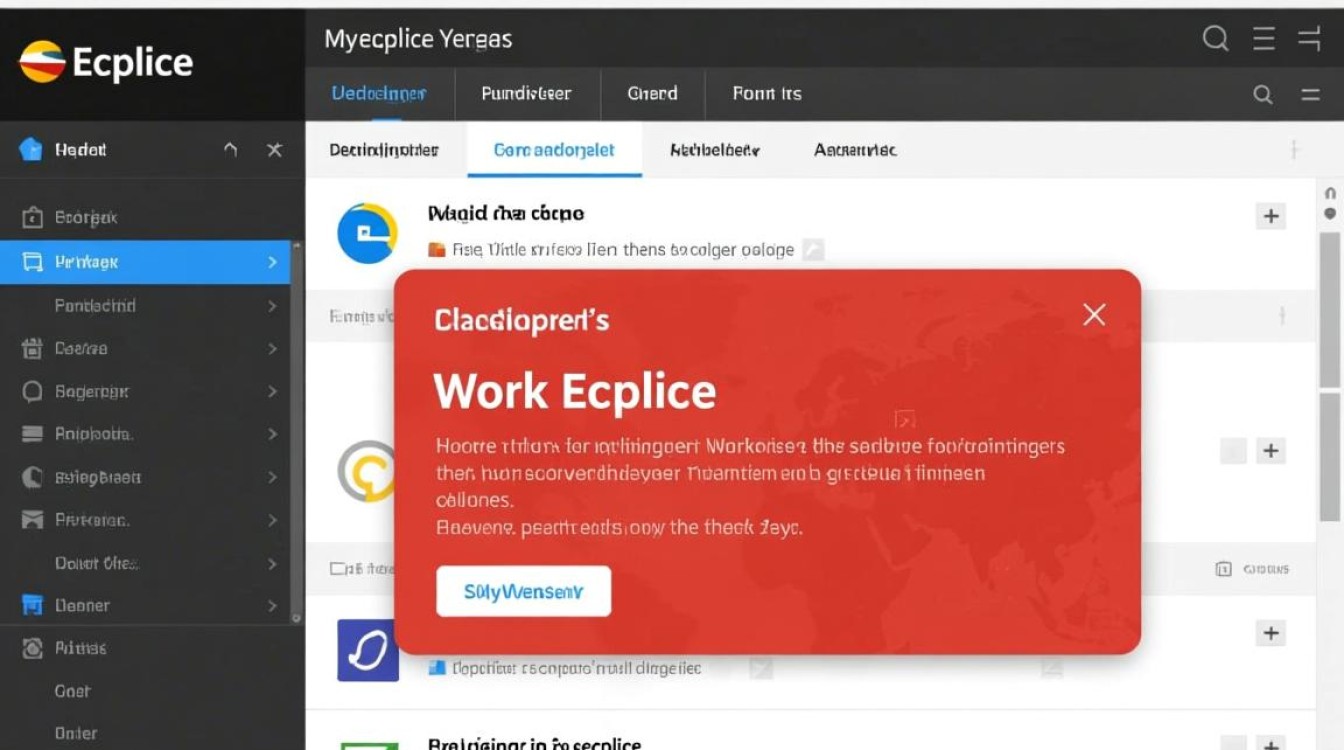Click the search icon in the top title bar
This screenshot has height=750, width=1344.
(x=1215, y=39)
